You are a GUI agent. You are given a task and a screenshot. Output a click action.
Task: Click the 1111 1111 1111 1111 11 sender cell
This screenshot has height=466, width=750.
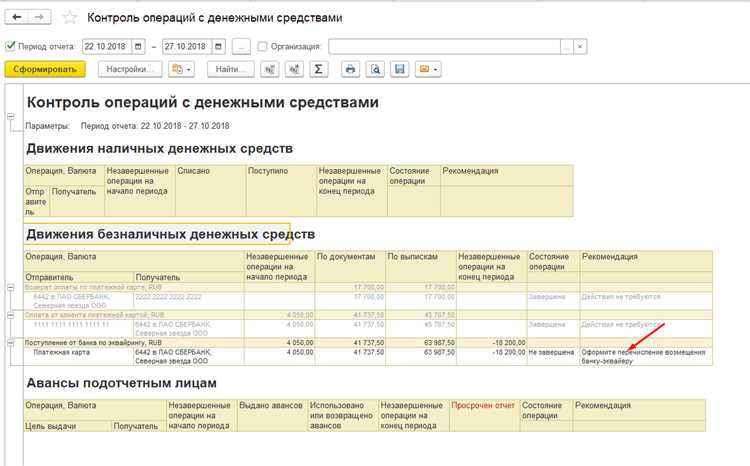(x=78, y=329)
